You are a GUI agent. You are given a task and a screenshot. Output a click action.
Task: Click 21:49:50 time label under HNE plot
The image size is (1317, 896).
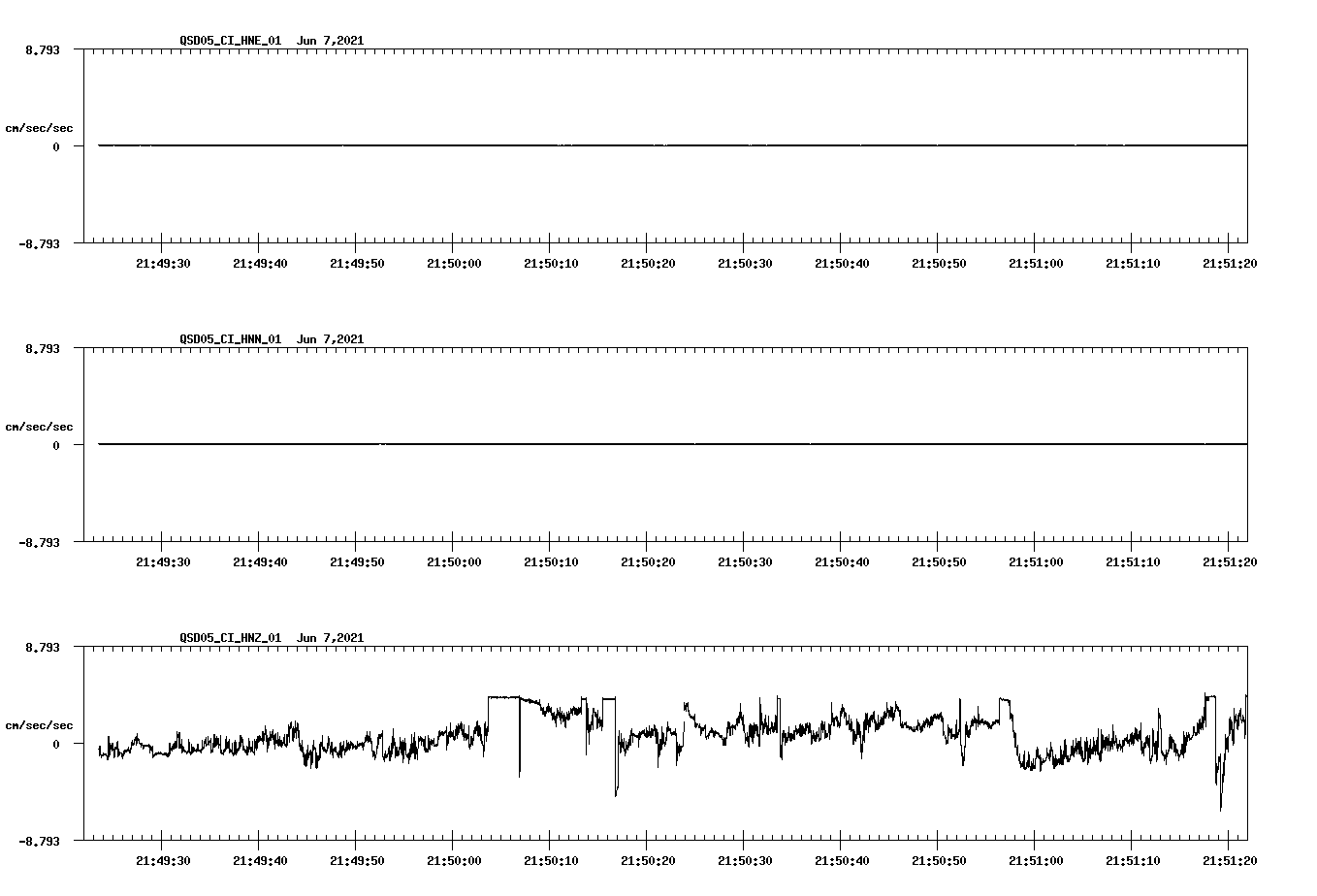357,264
